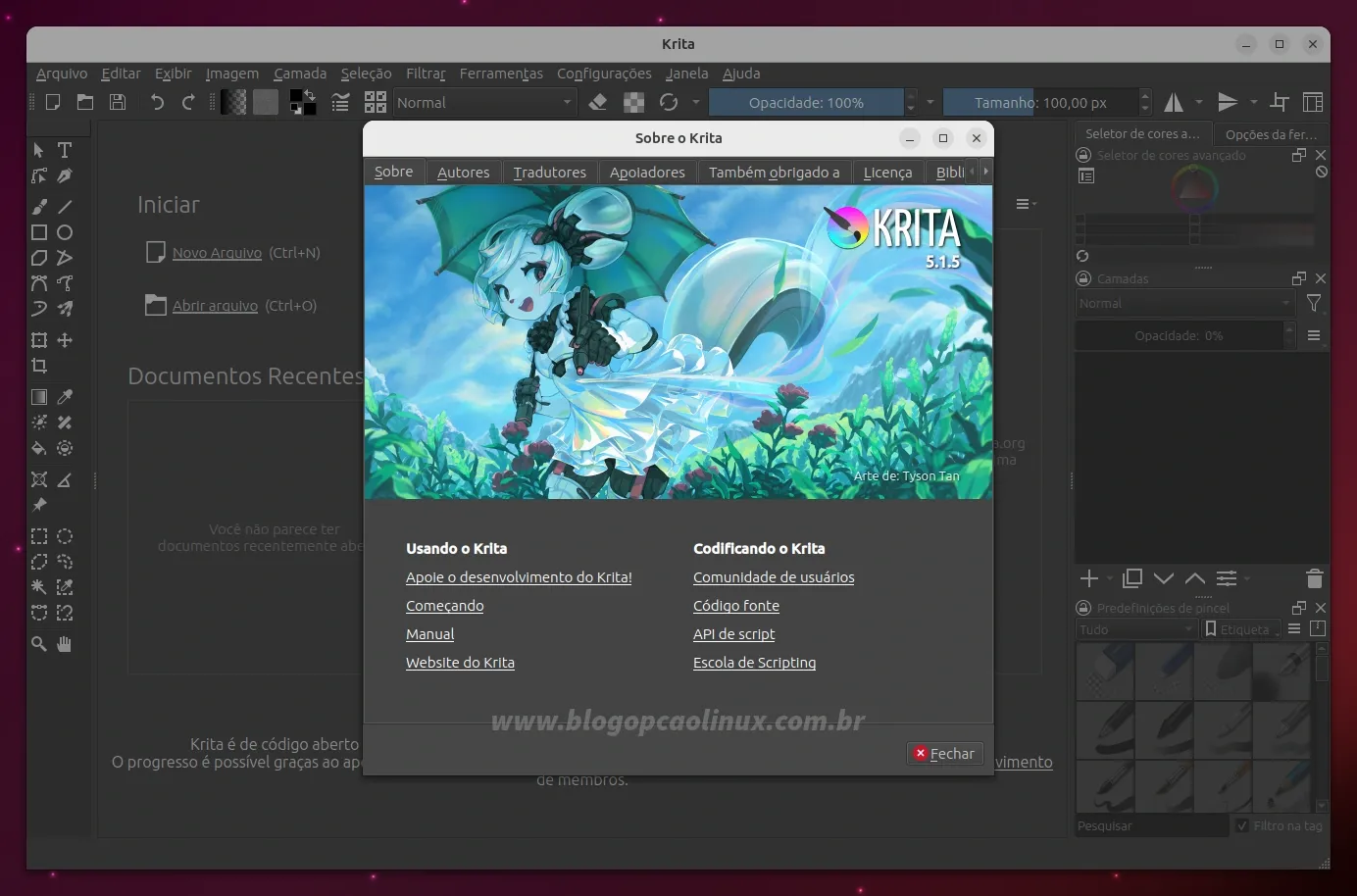Toggle vertical mirror tool
This screenshot has height=896, width=1357.
(1228, 102)
